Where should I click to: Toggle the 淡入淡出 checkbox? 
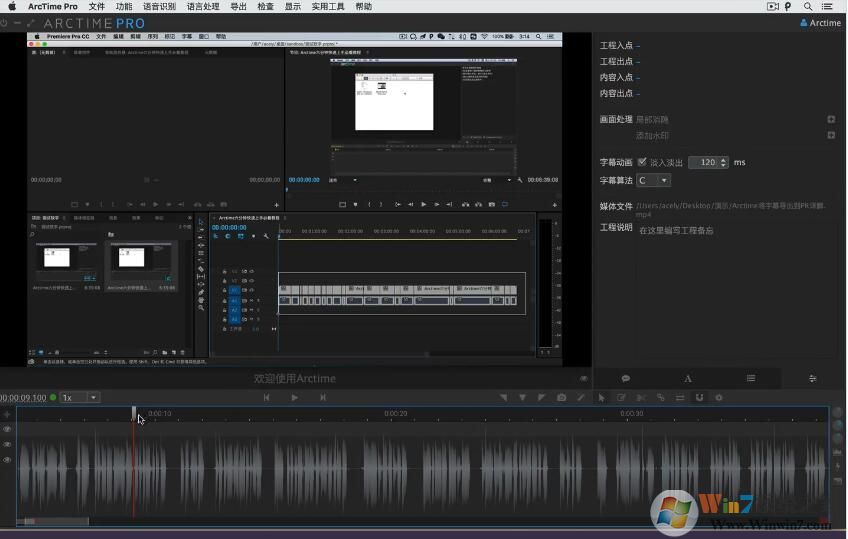tap(642, 162)
